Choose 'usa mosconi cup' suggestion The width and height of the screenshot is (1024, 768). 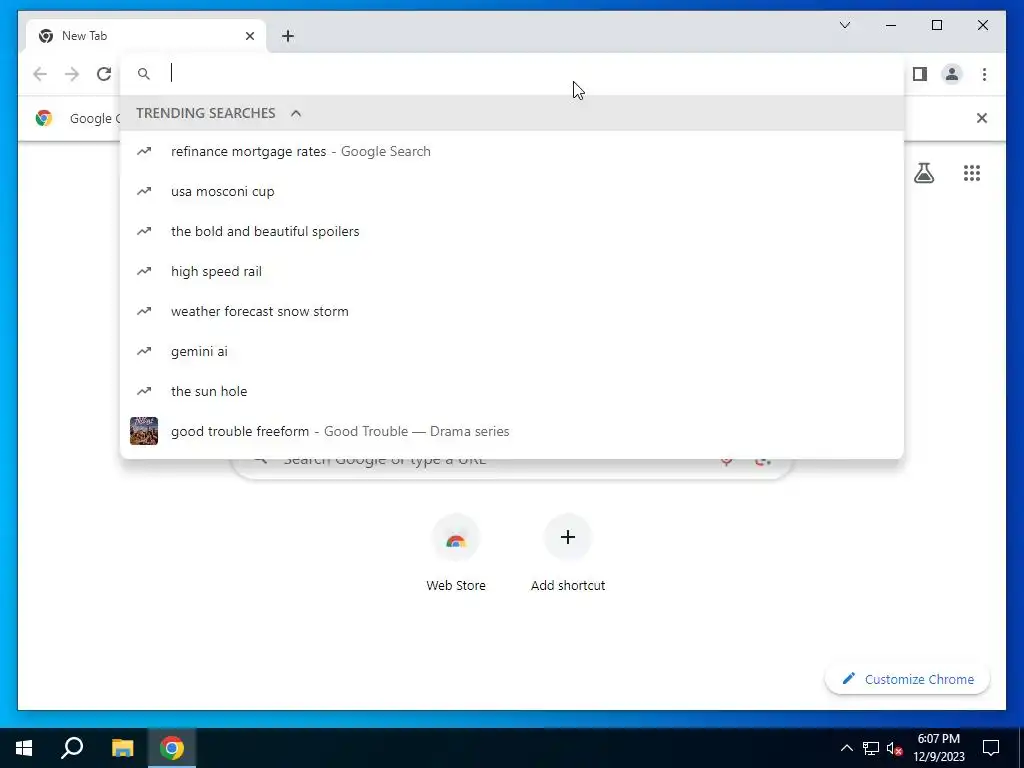[512, 191]
